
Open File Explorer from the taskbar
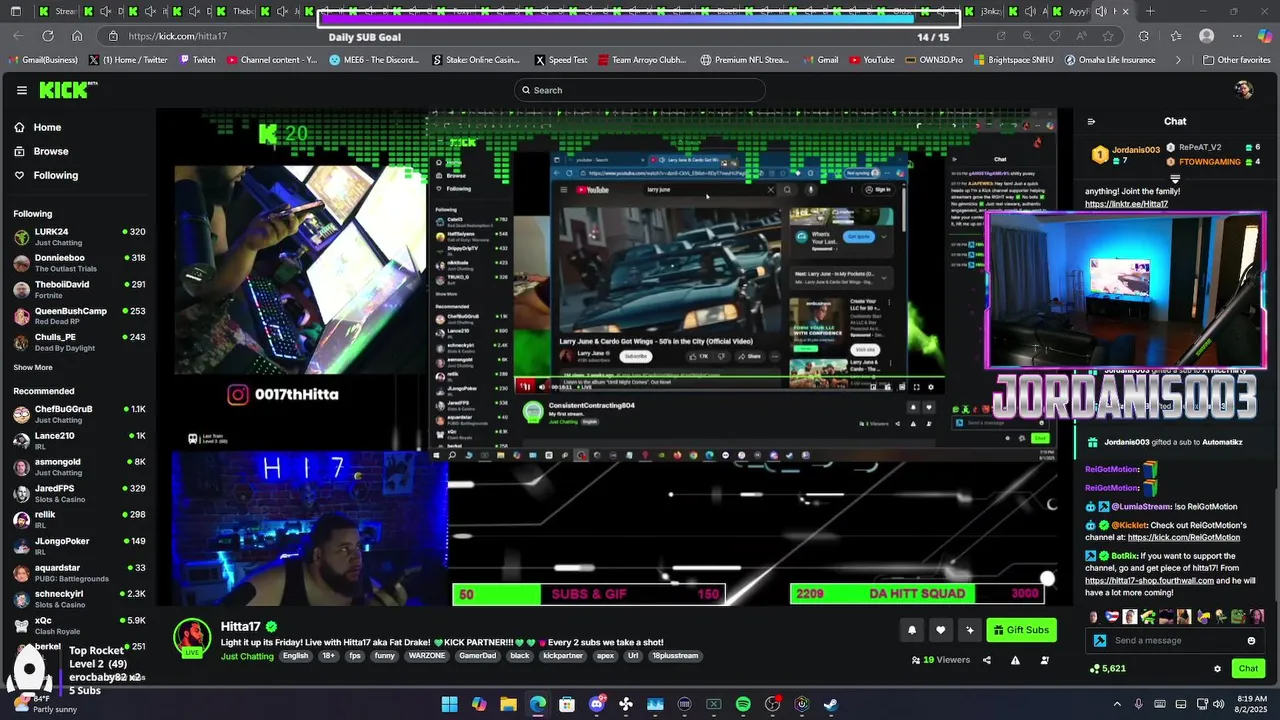click(x=509, y=704)
